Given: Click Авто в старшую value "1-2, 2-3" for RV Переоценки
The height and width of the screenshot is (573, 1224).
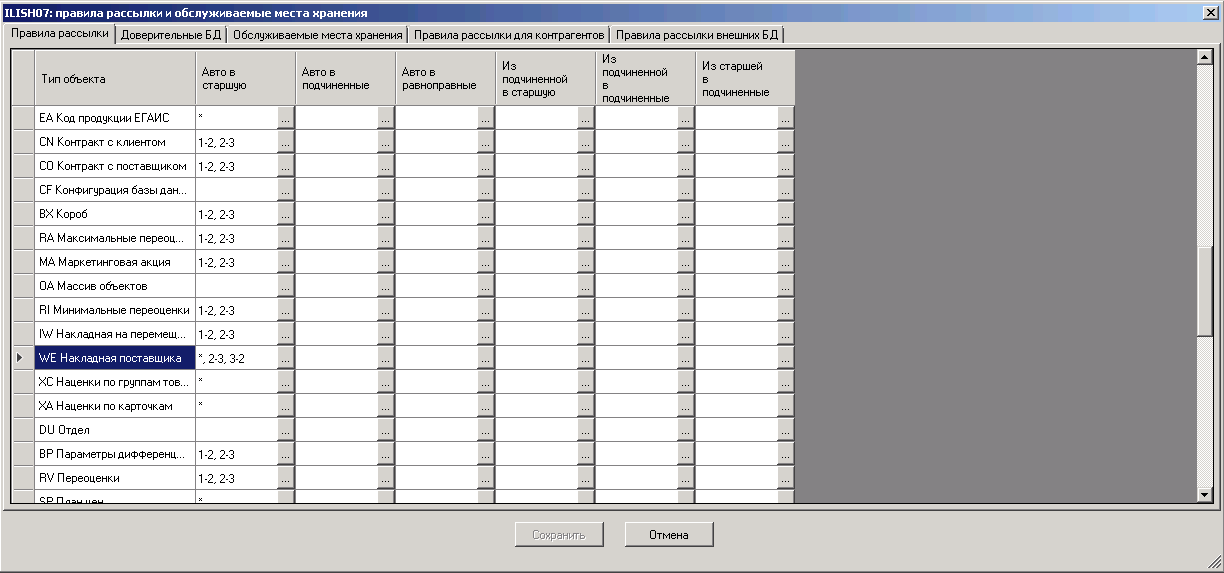Looking at the screenshot, I should click(216, 478).
